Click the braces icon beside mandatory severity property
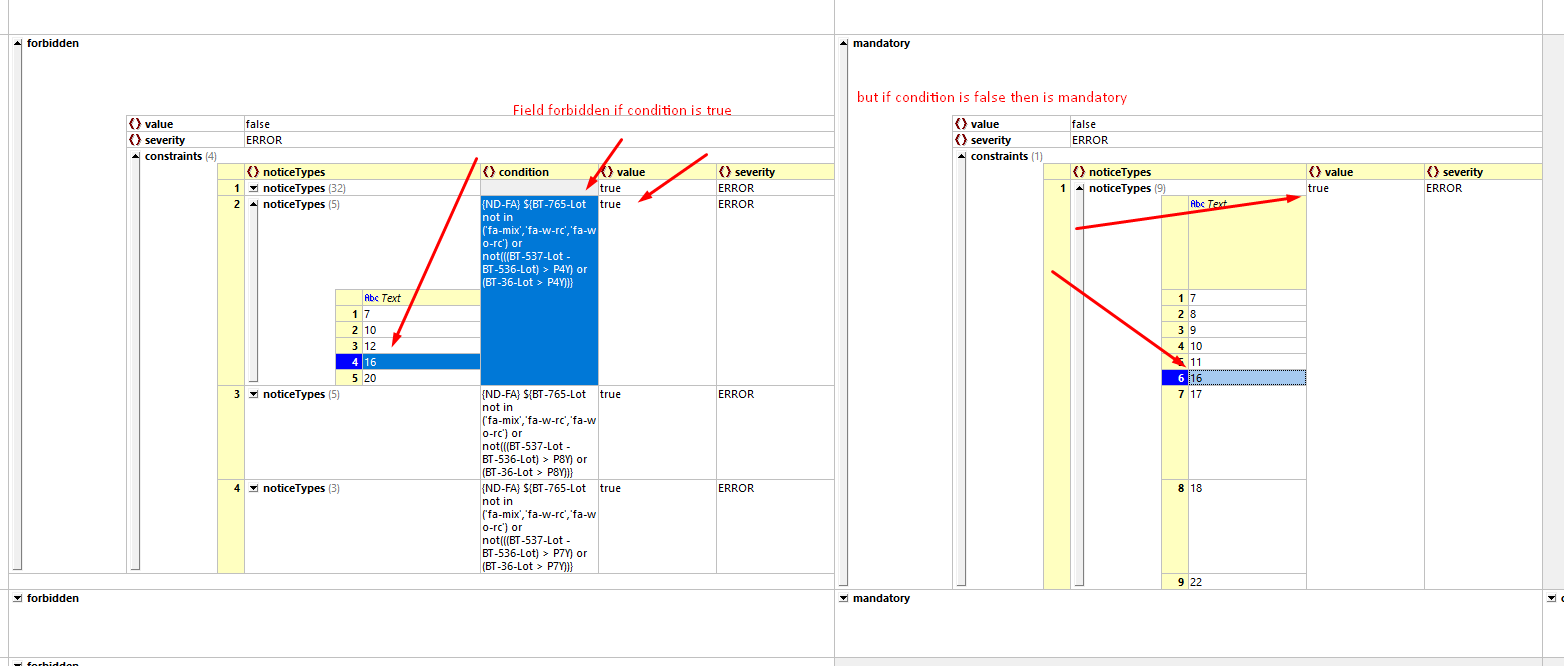 pyautogui.click(x=961, y=140)
